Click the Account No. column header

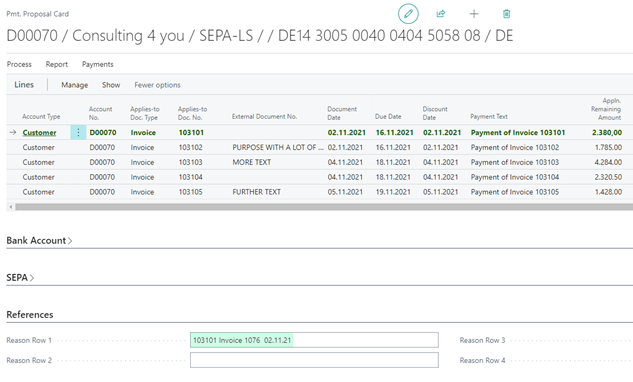pyautogui.click(x=101, y=113)
